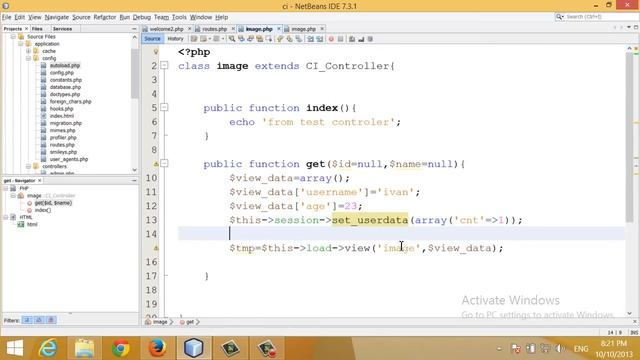Collapse the controllers folder in Projects tree
This screenshot has height=360, width=640.
click(28, 167)
